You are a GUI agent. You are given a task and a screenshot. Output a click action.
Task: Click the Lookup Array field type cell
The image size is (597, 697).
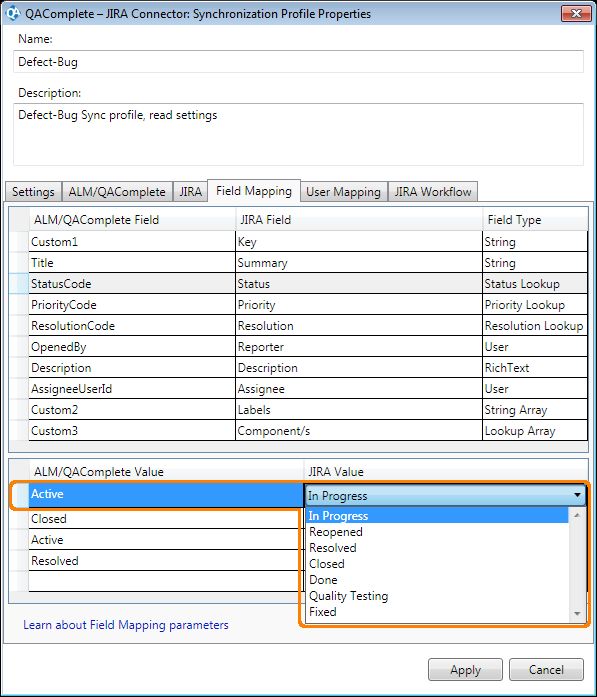535,431
